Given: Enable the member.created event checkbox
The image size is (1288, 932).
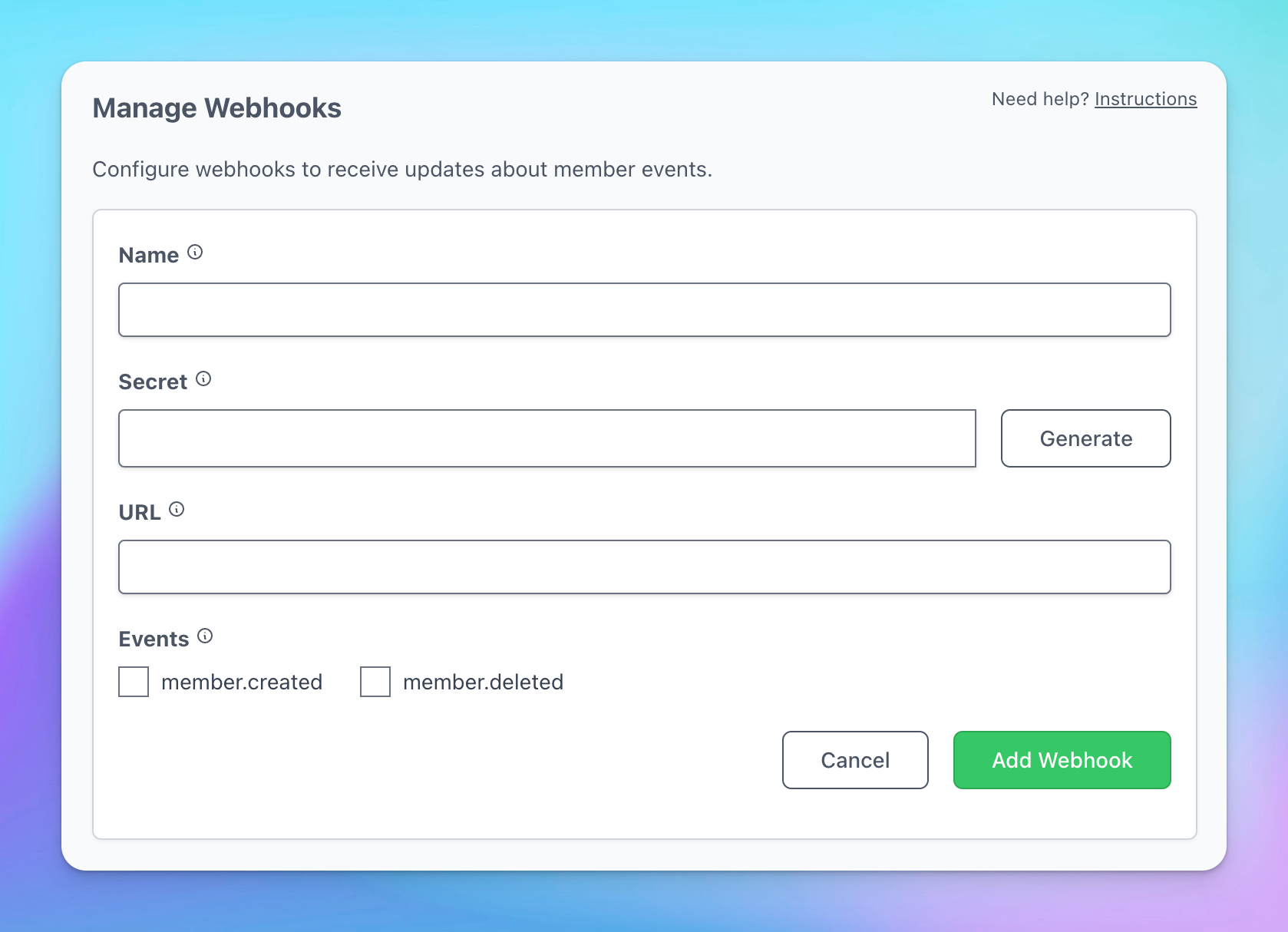Looking at the screenshot, I should coord(134,682).
